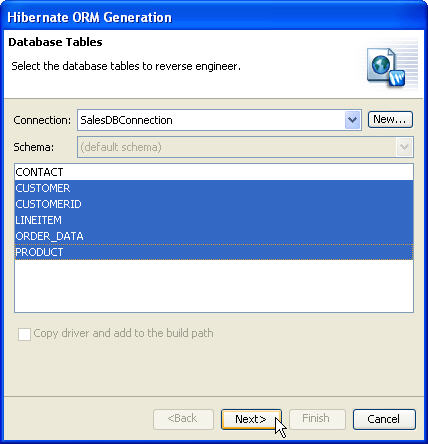Image resolution: width=428 pixels, height=444 pixels.
Task: Enable Copy driver and add to build path
Action: coord(24,334)
